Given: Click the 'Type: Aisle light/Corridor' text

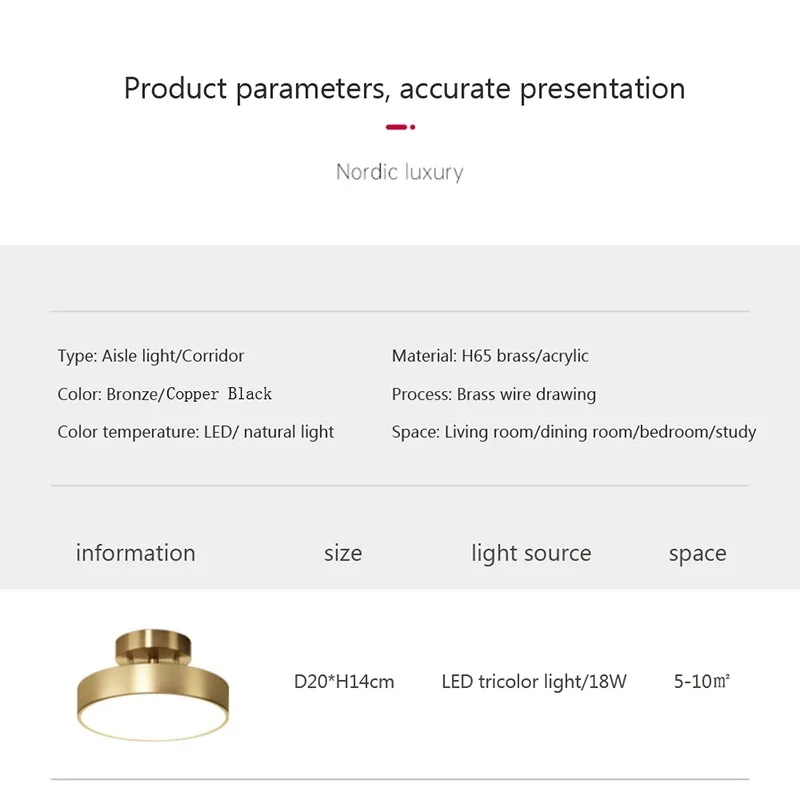Looking at the screenshot, I should 151,356.
